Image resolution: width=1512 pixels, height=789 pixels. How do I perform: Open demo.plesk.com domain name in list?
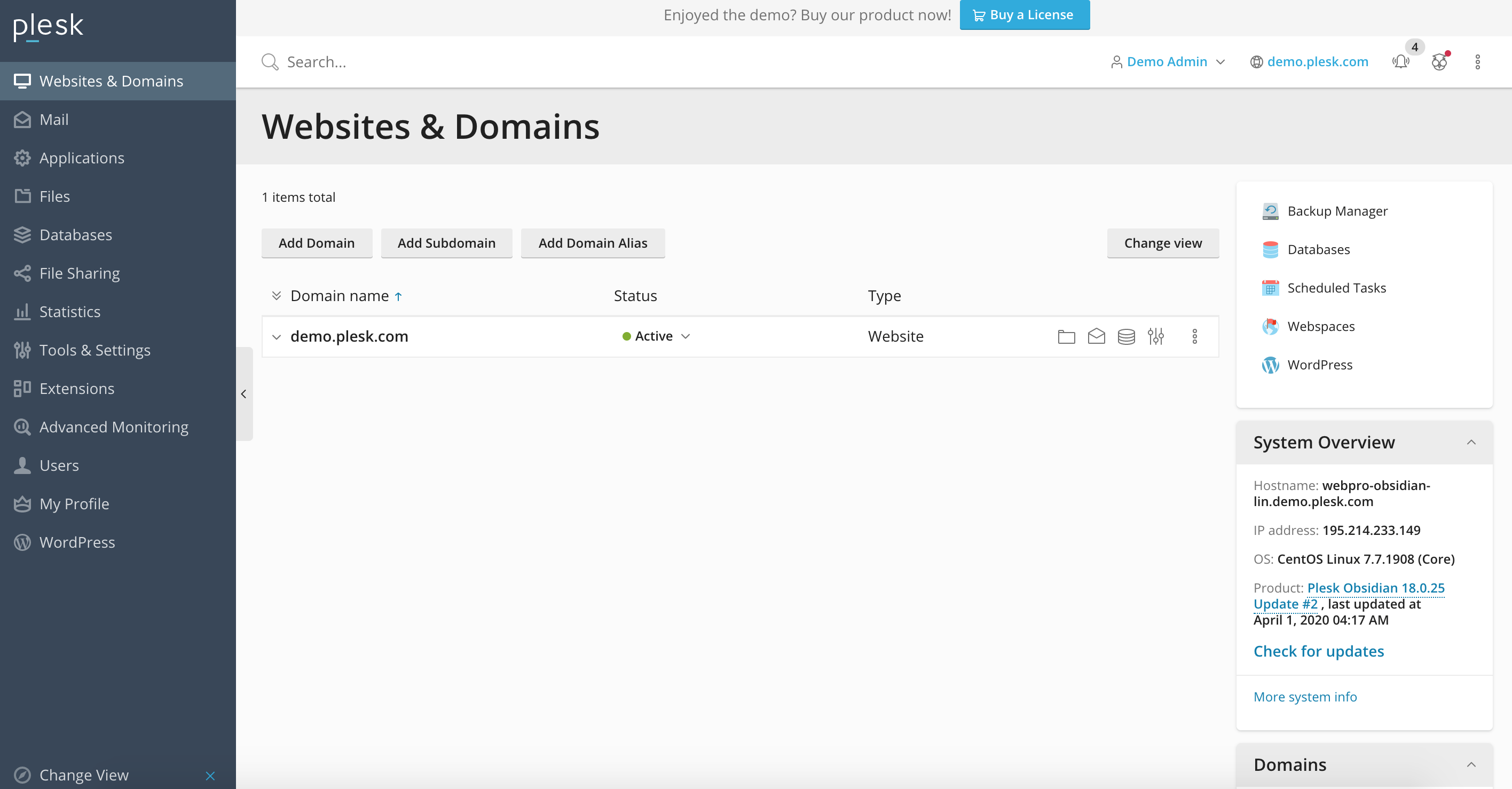click(x=349, y=336)
